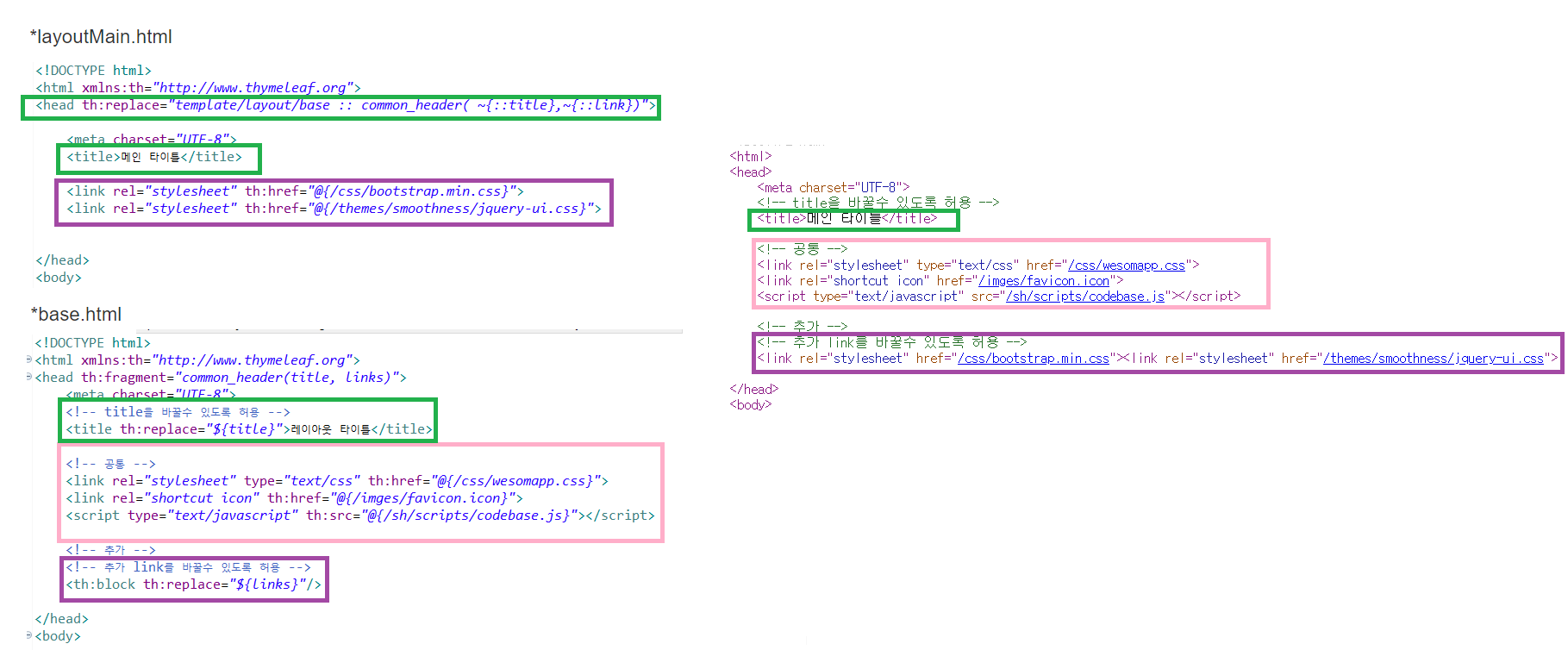Click the base.html comment '추가 link를 바꿀수 있도록 허용'
The width and height of the screenshot is (1568, 650).
(188, 567)
